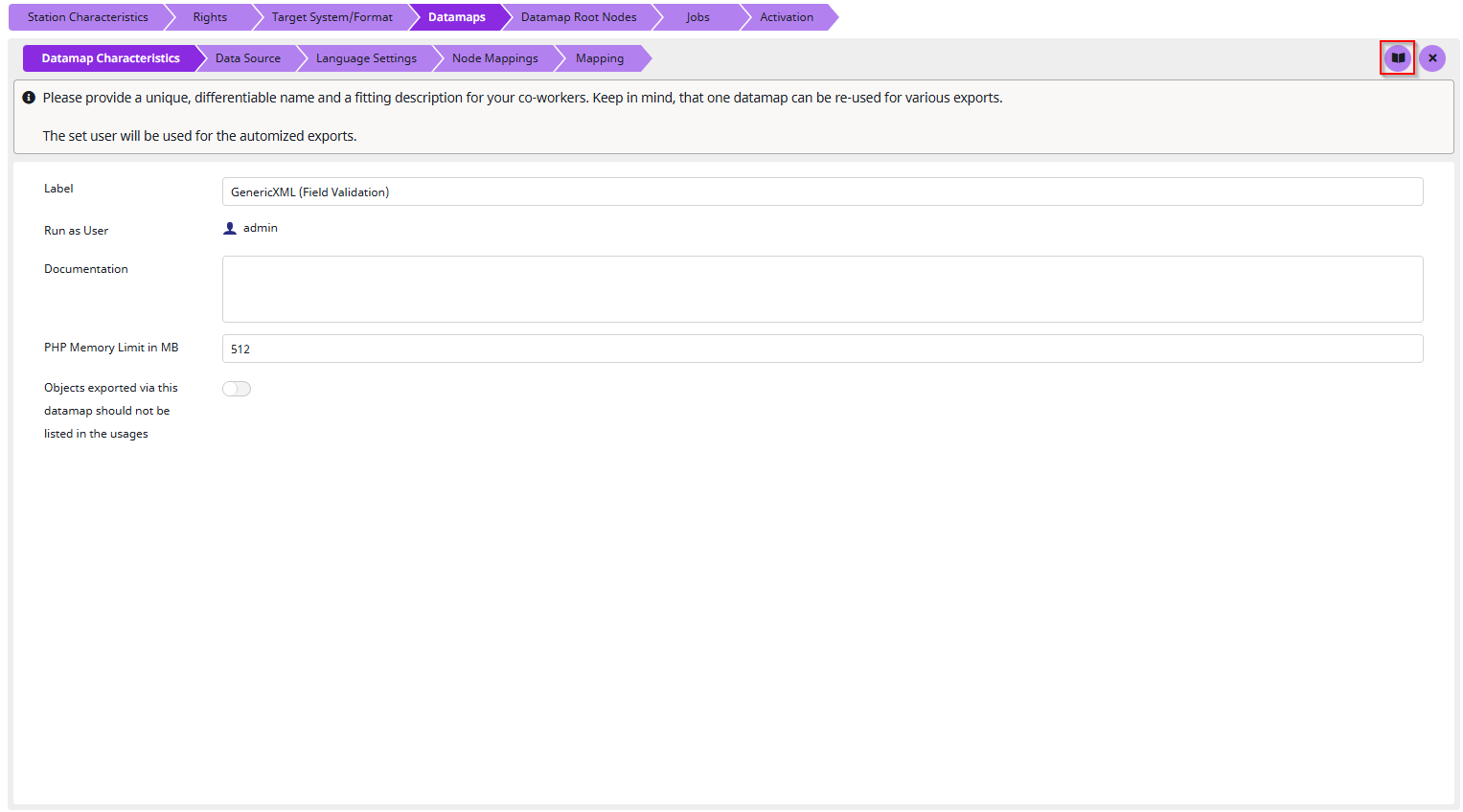Open the documentation book icon
Viewport: 1463px width, 812px height.
pos(1397,58)
